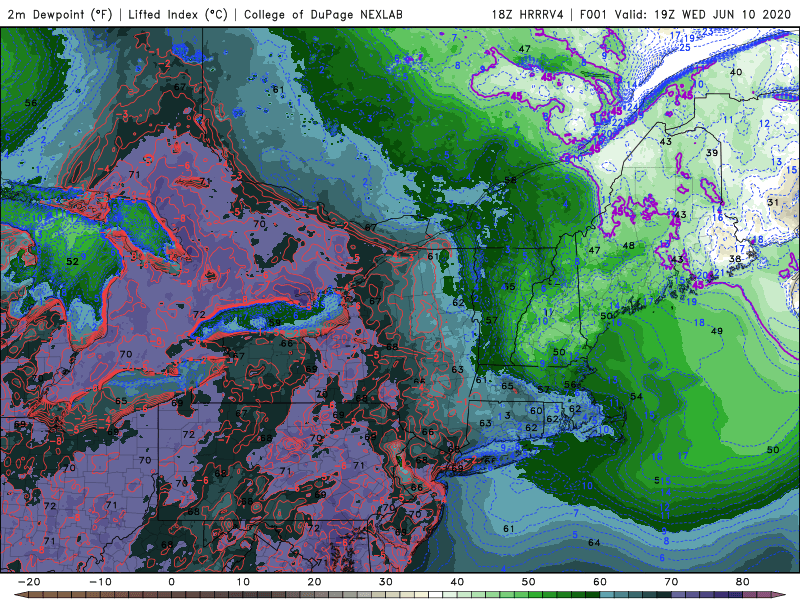Click the '54' dewpoint value offshore

point(636,396)
